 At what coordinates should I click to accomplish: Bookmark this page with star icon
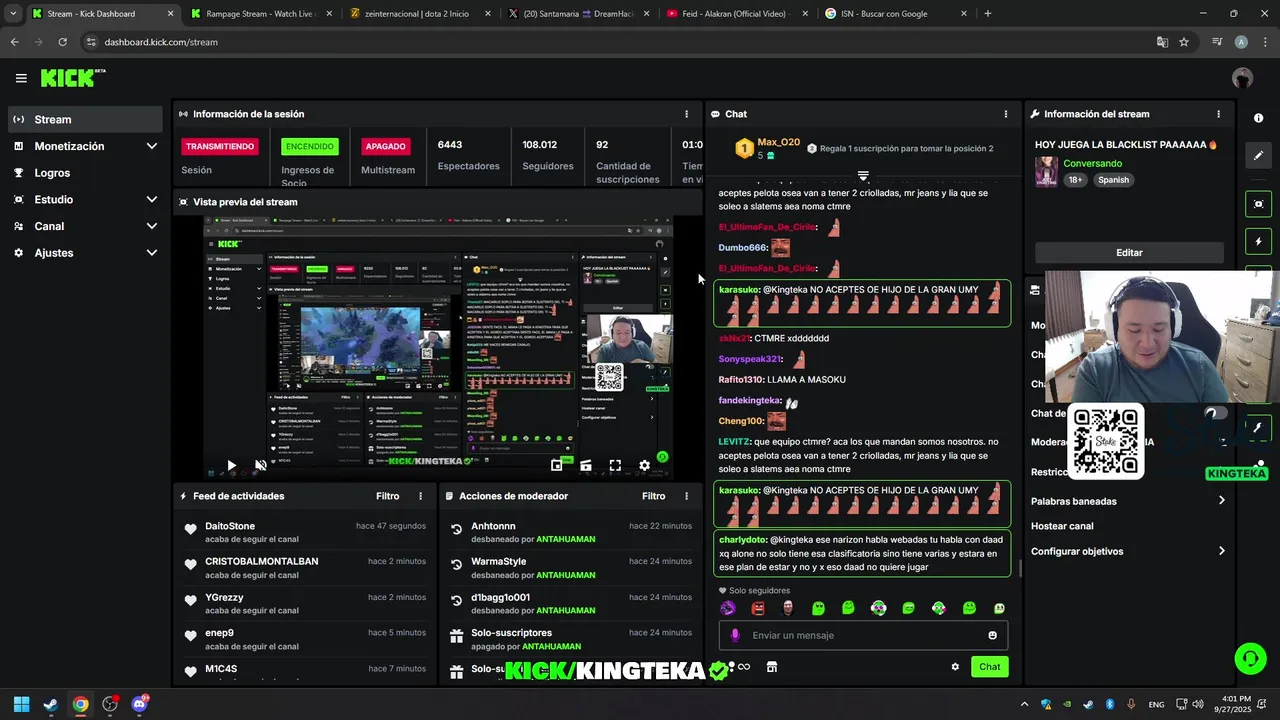1184,42
